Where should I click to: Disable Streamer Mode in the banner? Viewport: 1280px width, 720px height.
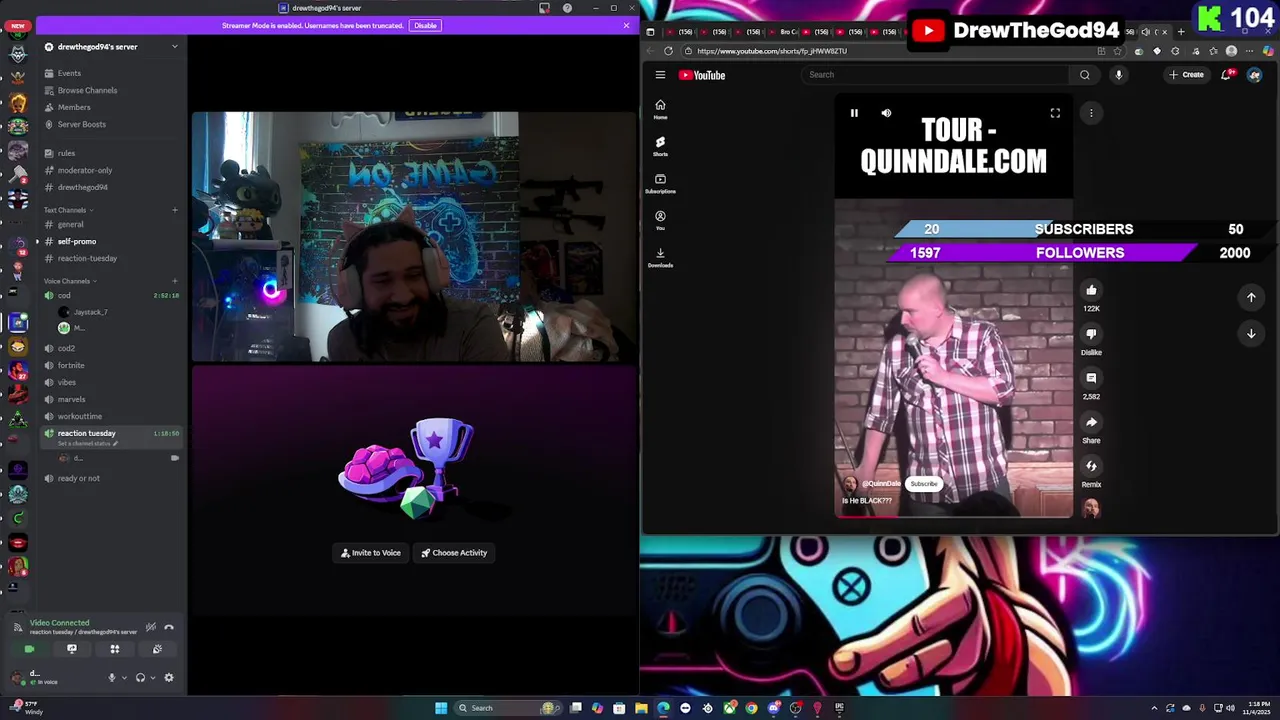pyautogui.click(x=425, y=25)
